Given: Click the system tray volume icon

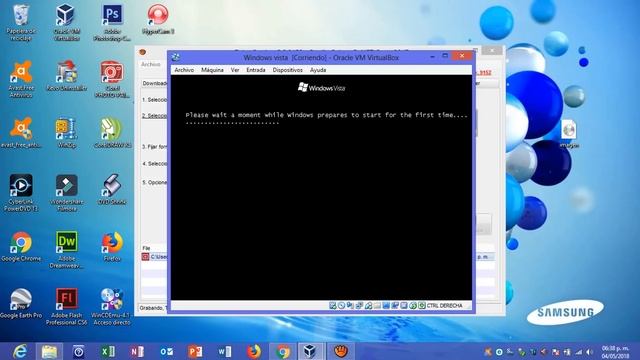Looking at the screenshot, I should tap(589, 351).
